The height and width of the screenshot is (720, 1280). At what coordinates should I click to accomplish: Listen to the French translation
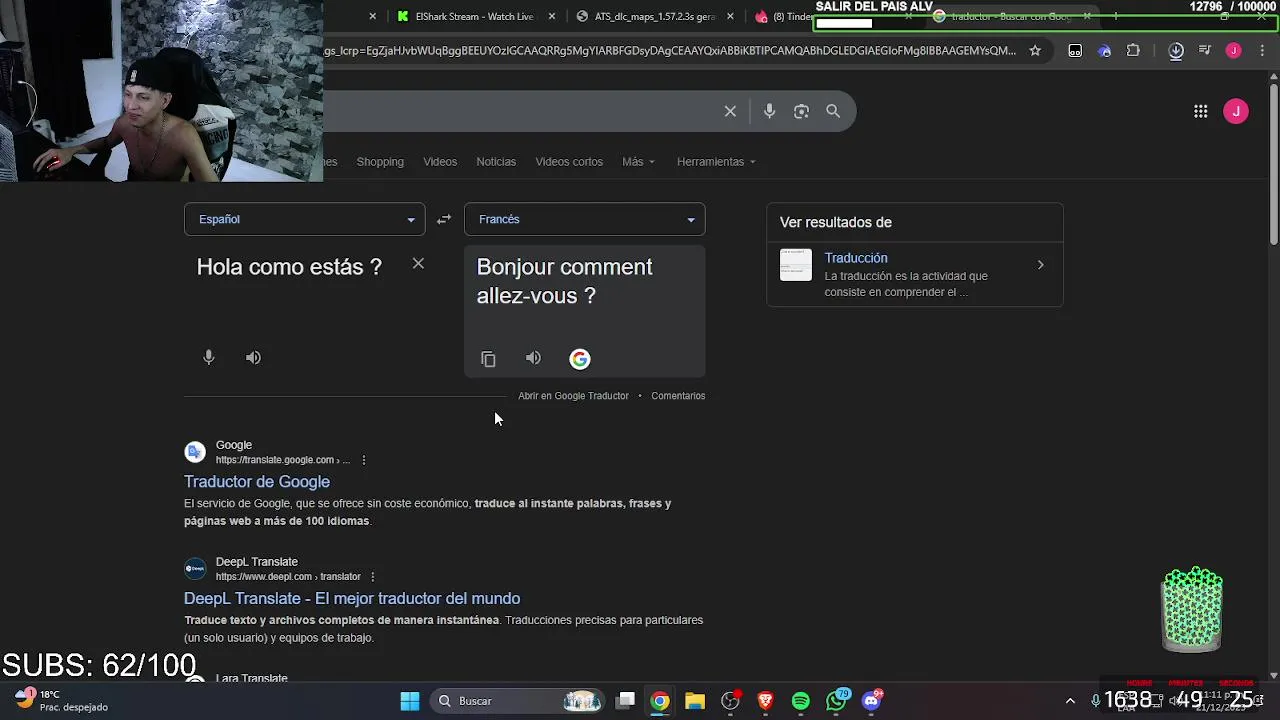point(533,358)
